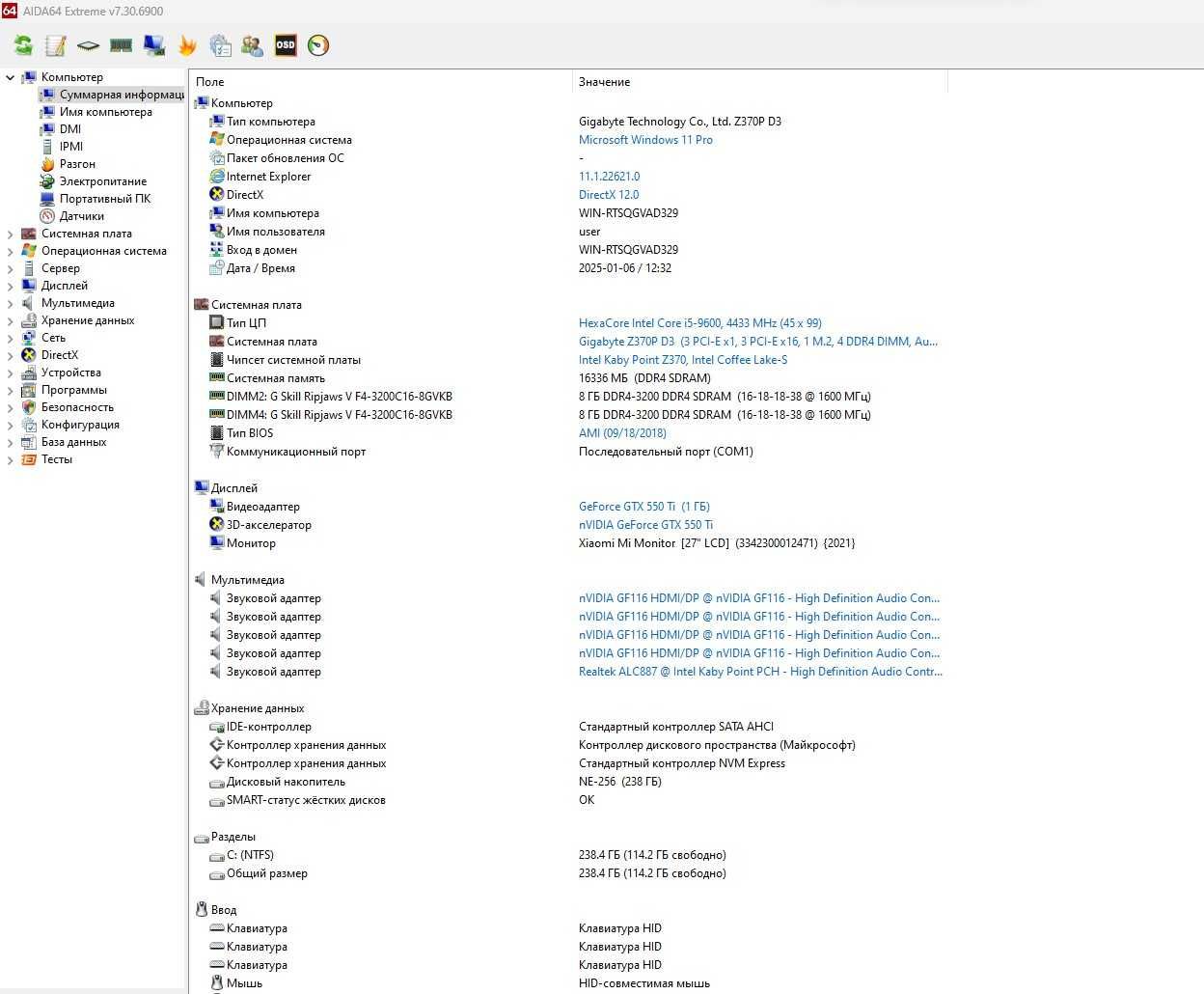Collapse the Компьютер tree node
This screenshot has width=1204, height=994.
click(x=11, y=77)
